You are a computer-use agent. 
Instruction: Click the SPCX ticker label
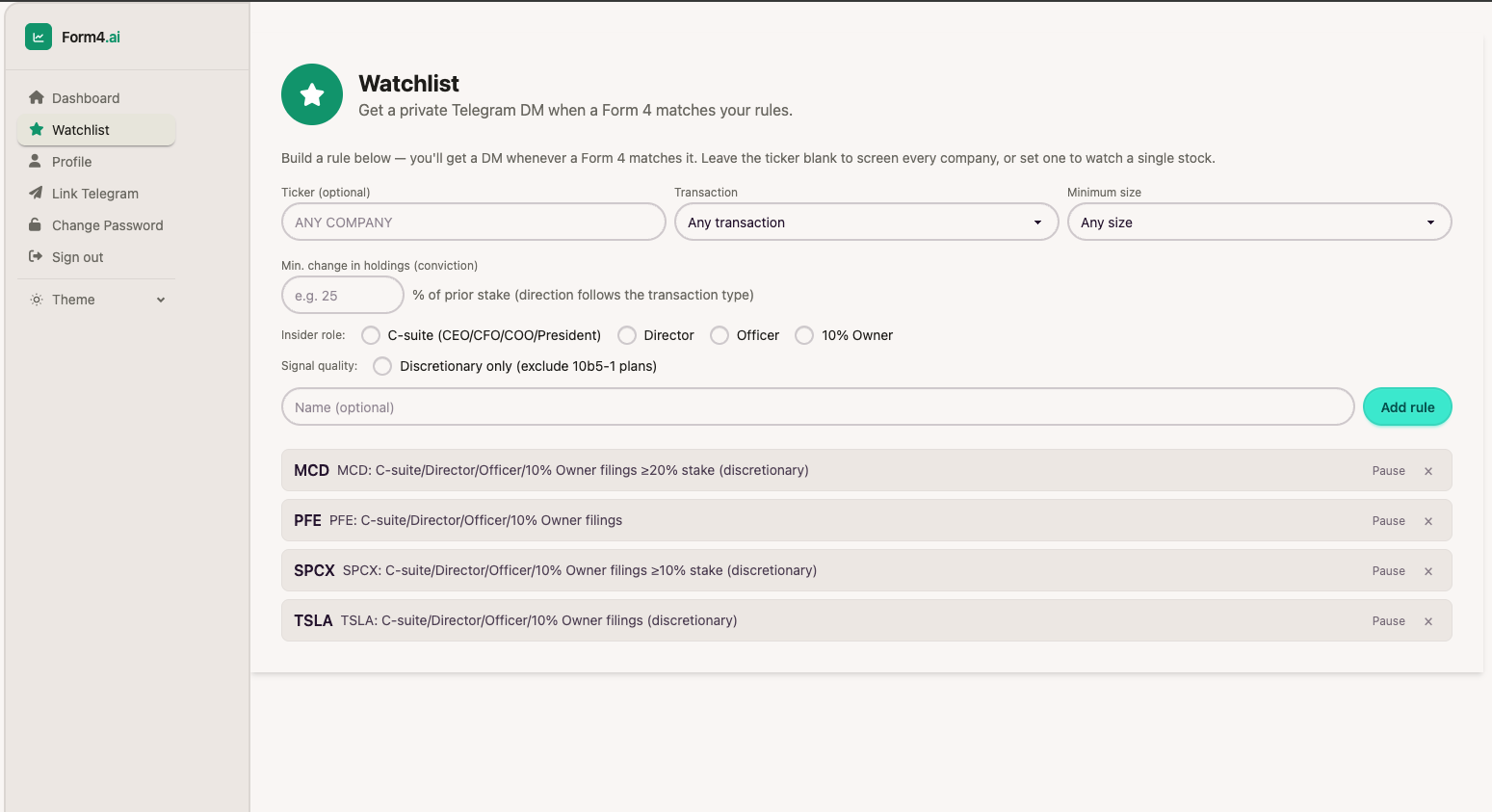pos(314,570)
